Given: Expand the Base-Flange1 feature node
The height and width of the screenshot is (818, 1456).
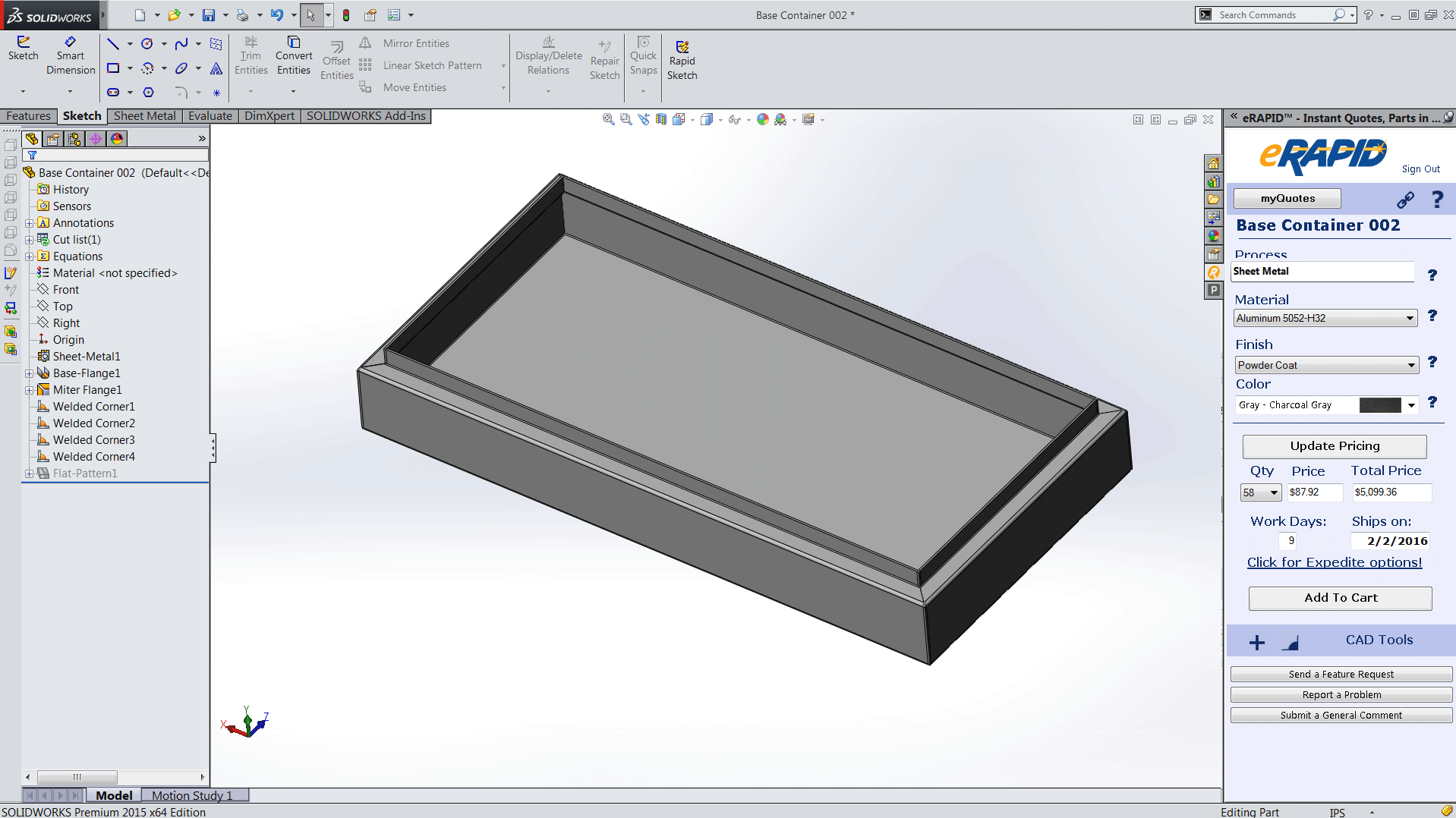Looking at the screenshot, I should click(x=29, y=373).
